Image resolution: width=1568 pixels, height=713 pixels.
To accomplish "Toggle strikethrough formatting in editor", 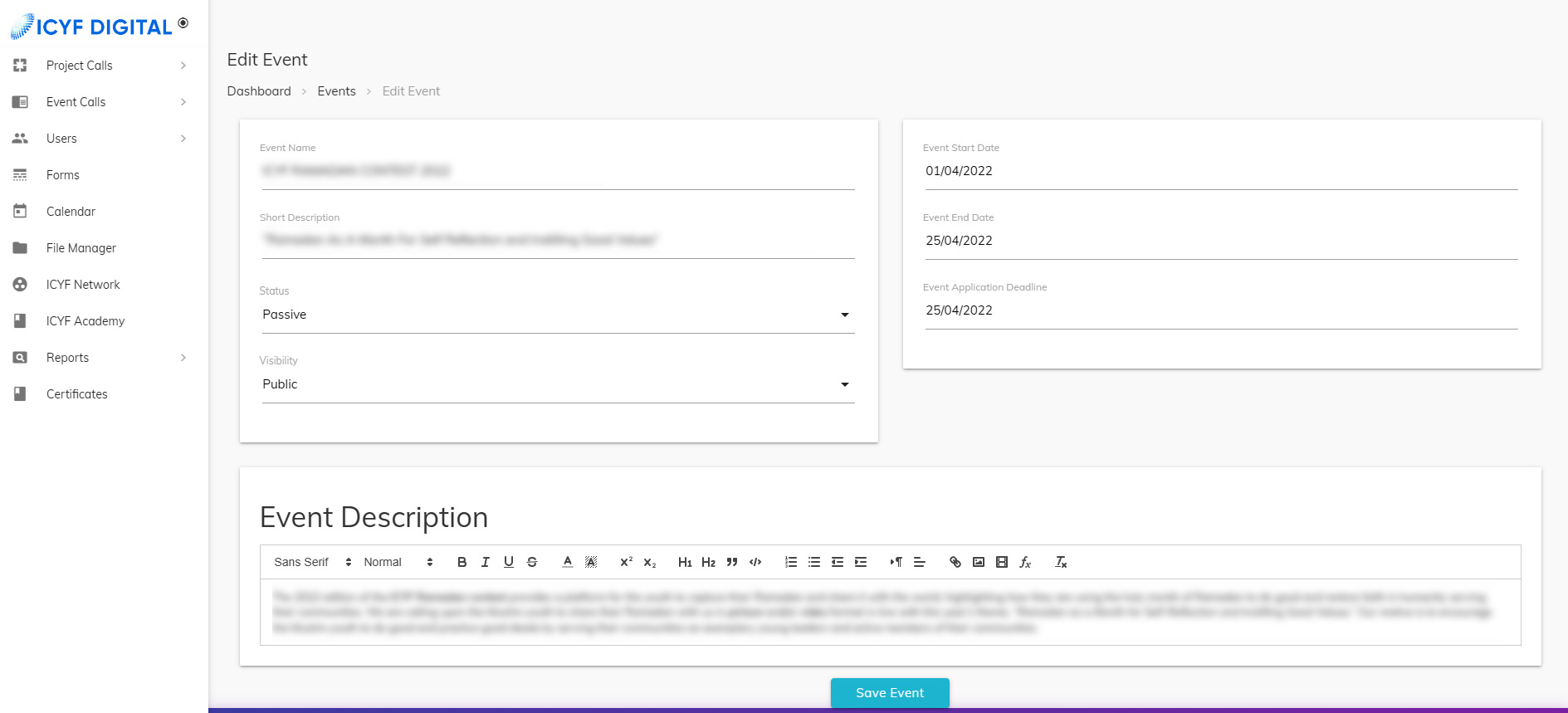I will coord(532,562).
